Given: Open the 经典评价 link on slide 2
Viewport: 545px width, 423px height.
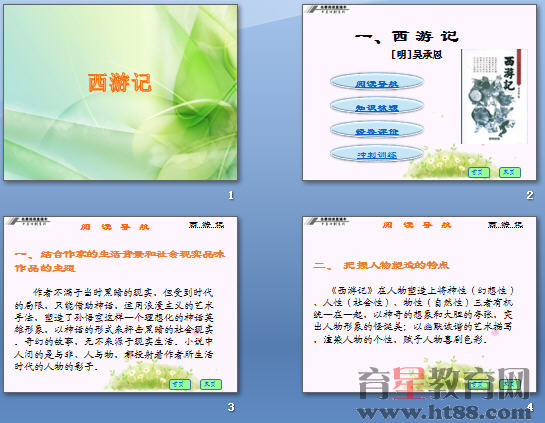Looking at the screenshot, I should coord(377,132).
